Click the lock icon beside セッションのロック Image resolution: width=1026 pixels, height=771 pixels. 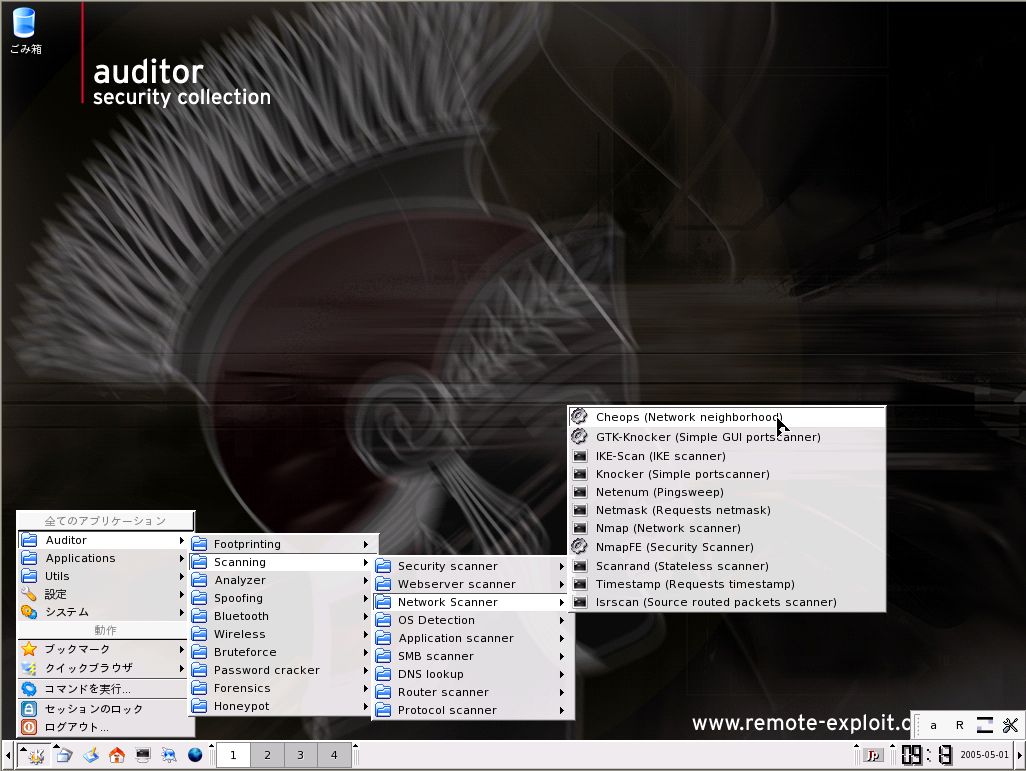click(x=29, y=709)
